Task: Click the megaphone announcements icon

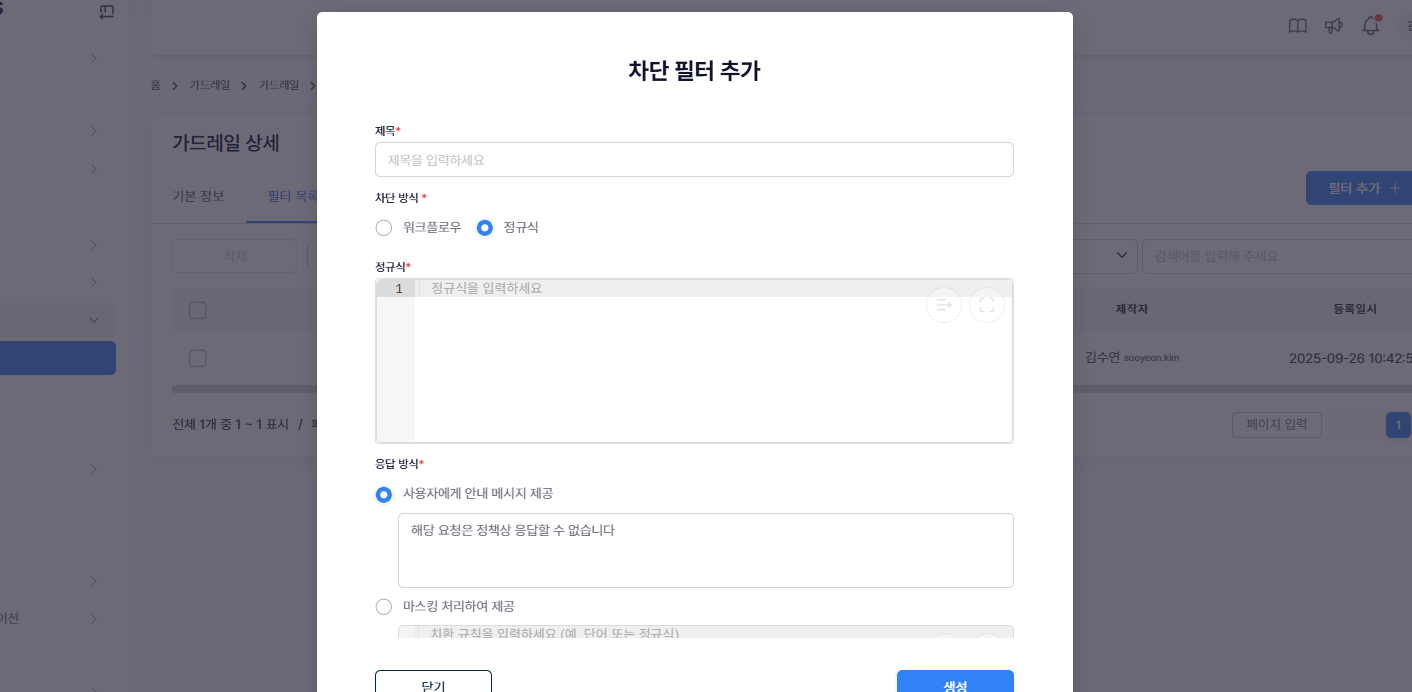Action: pos(1333,26)
